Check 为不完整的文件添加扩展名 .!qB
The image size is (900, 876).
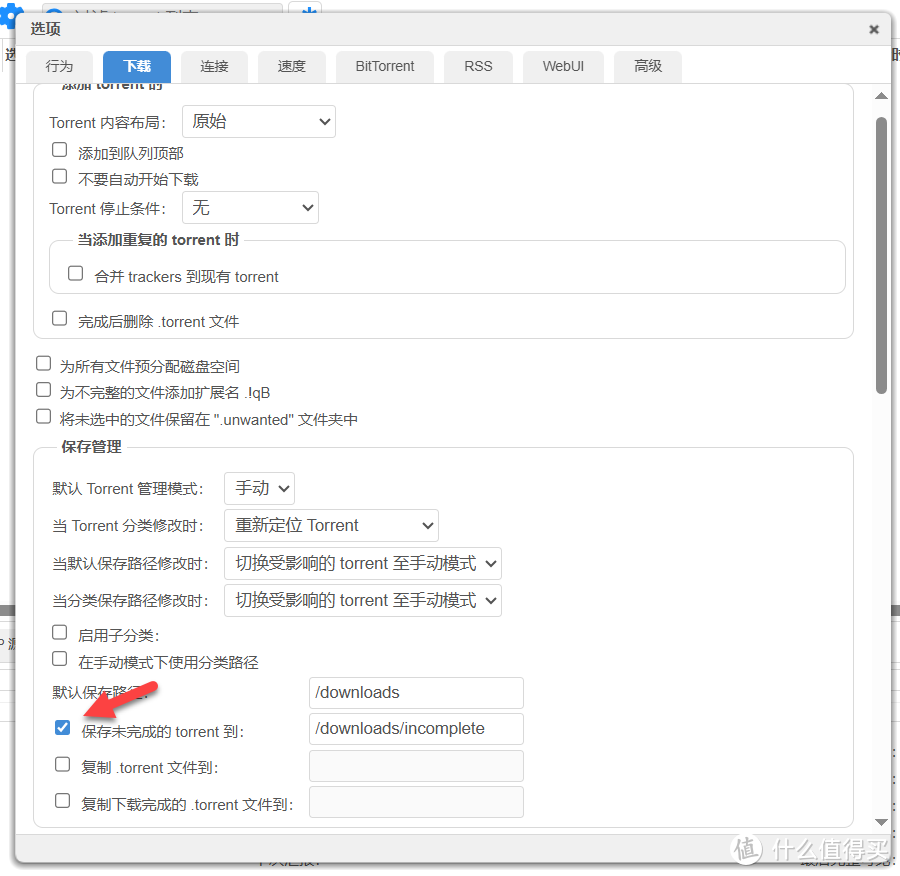coord(44,390)
